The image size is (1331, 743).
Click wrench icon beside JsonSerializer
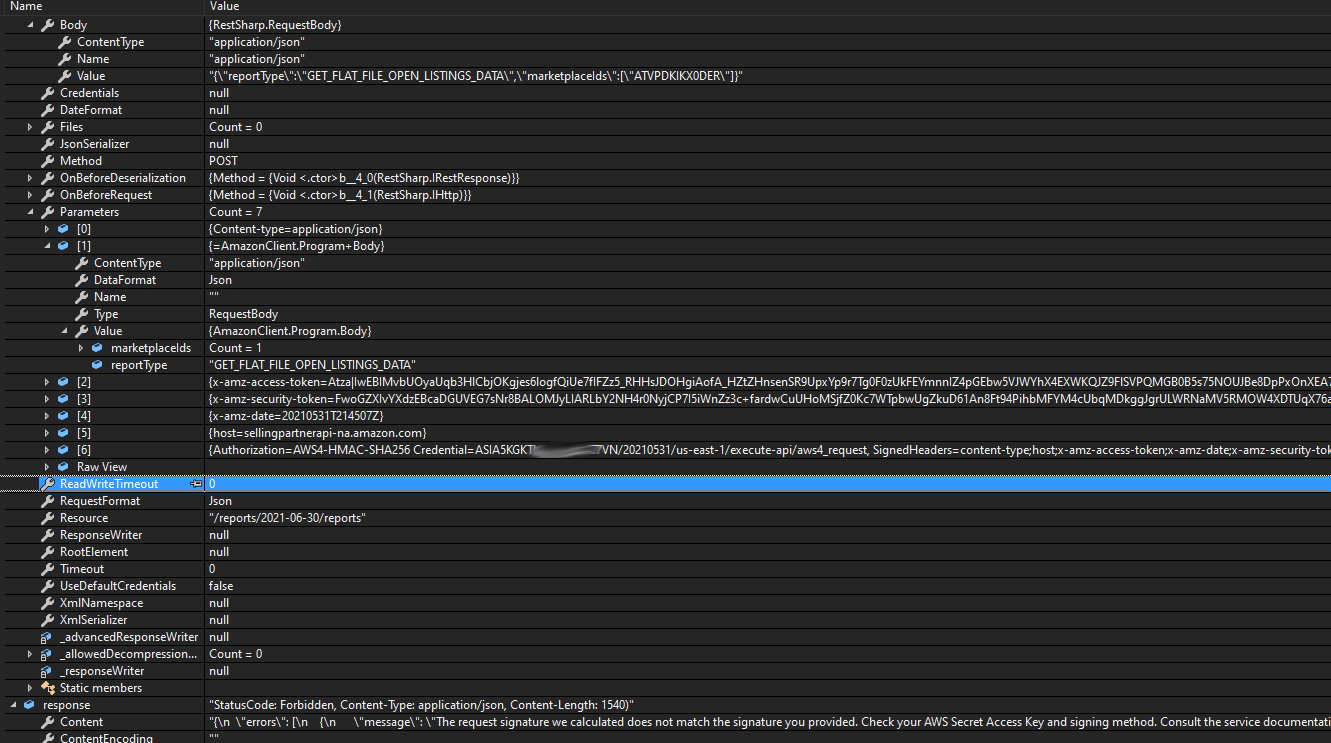coord(48,144)
